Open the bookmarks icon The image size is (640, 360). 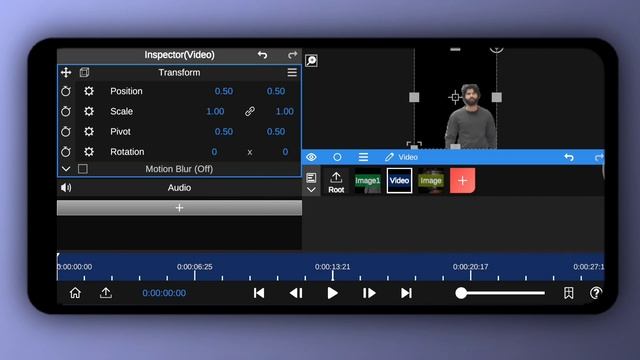point(569,293)
